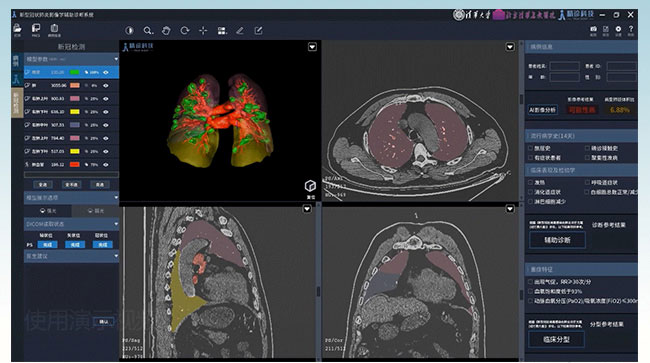The image size is (650, 363).
Task: Click the AI影像分析 button
Action: point(543,110)
